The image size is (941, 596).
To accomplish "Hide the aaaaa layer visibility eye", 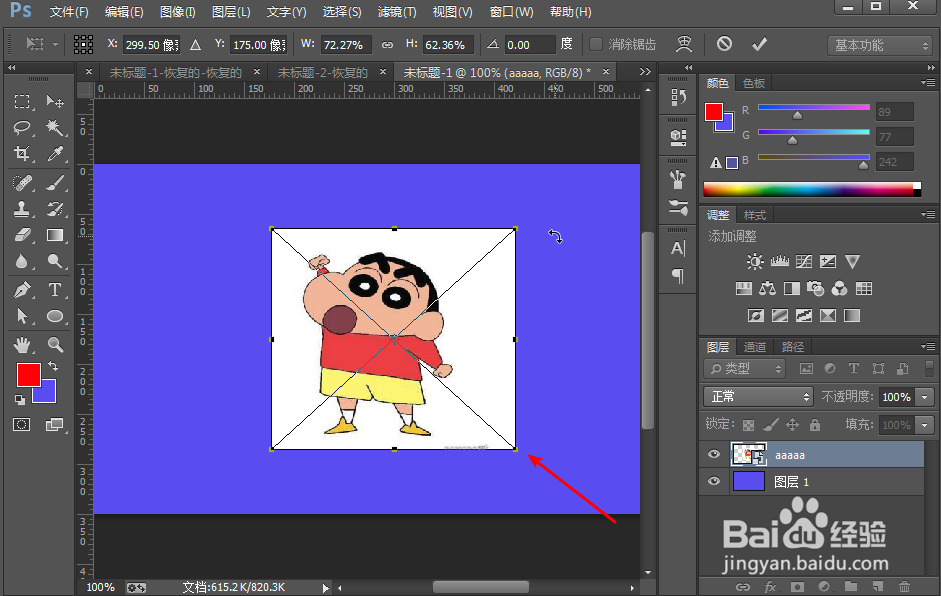I will point(714,454).
